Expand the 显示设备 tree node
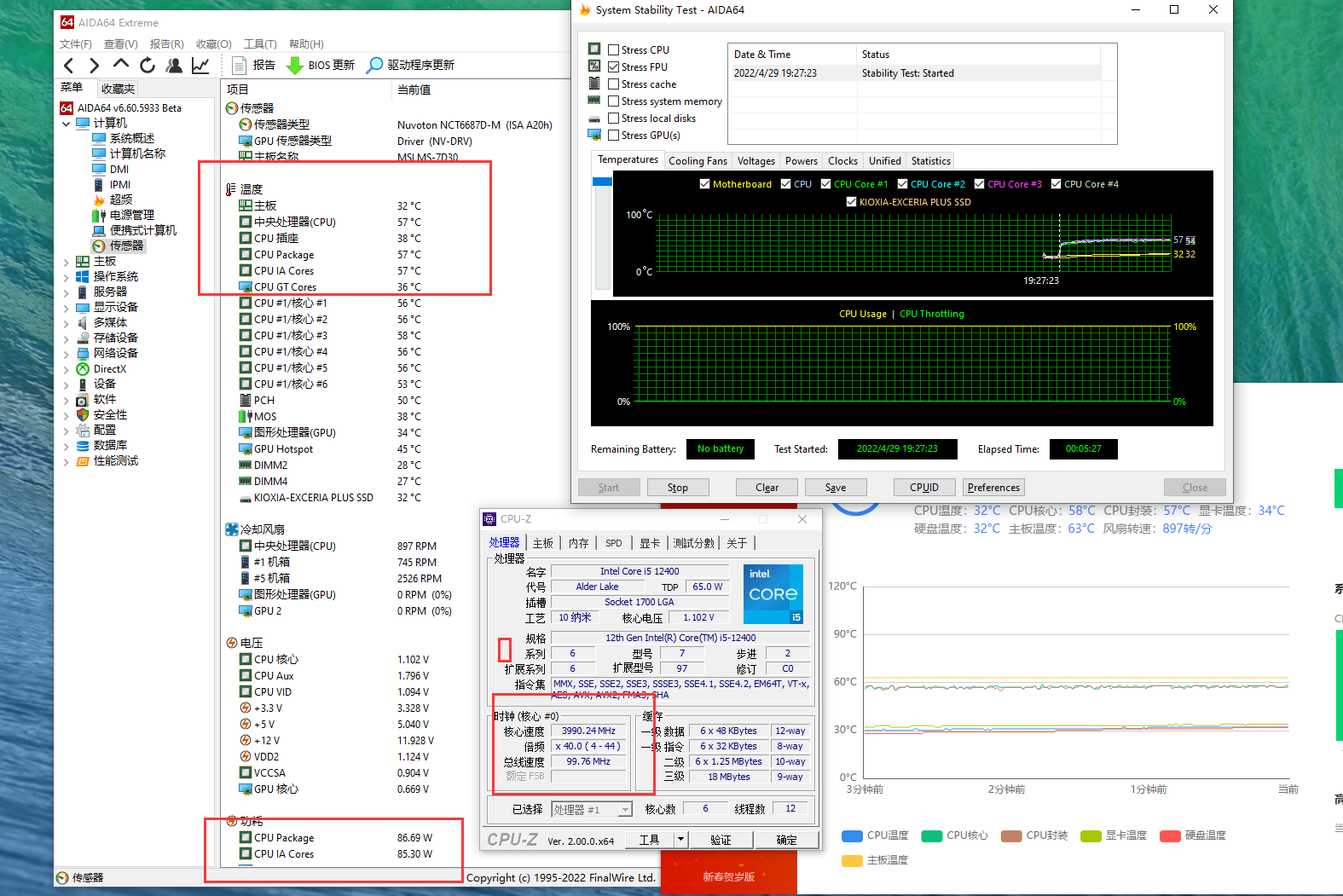The height and width of the screenshot is (896, 1343). pyautogui.click(x=67, y=308)
